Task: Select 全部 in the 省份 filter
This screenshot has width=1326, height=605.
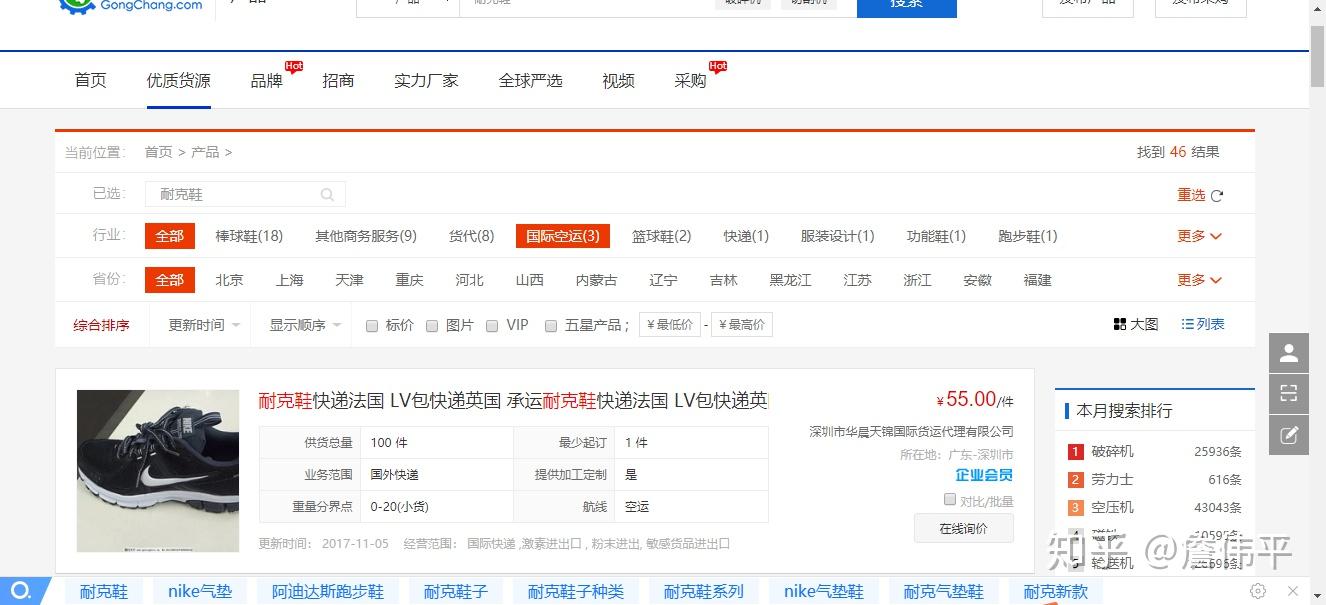Action: click(169, 280)
